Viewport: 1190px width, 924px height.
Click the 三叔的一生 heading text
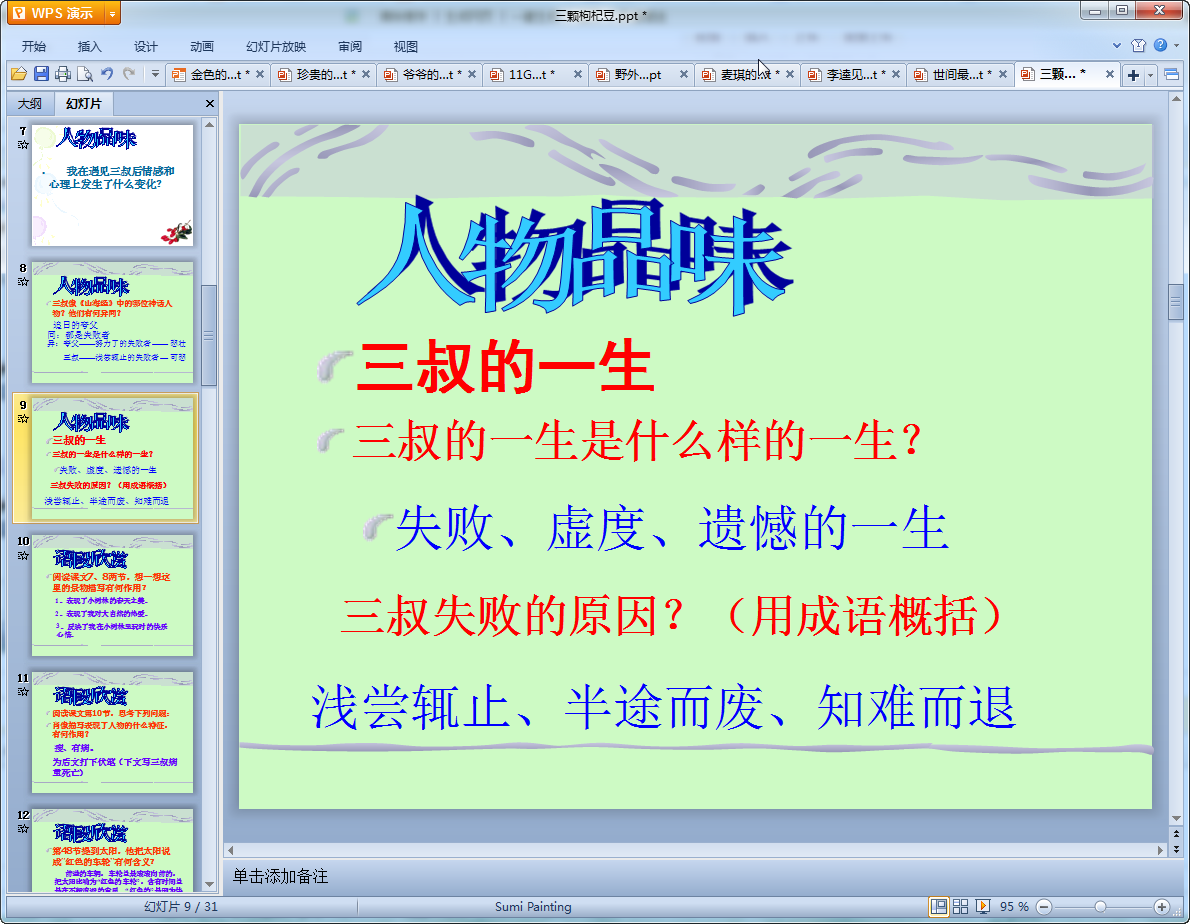pos(505,367)
